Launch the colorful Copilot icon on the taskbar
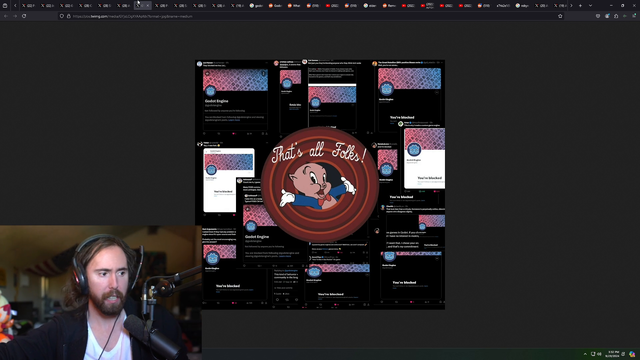This screenshot has height=360, width=640. (632, 354)
